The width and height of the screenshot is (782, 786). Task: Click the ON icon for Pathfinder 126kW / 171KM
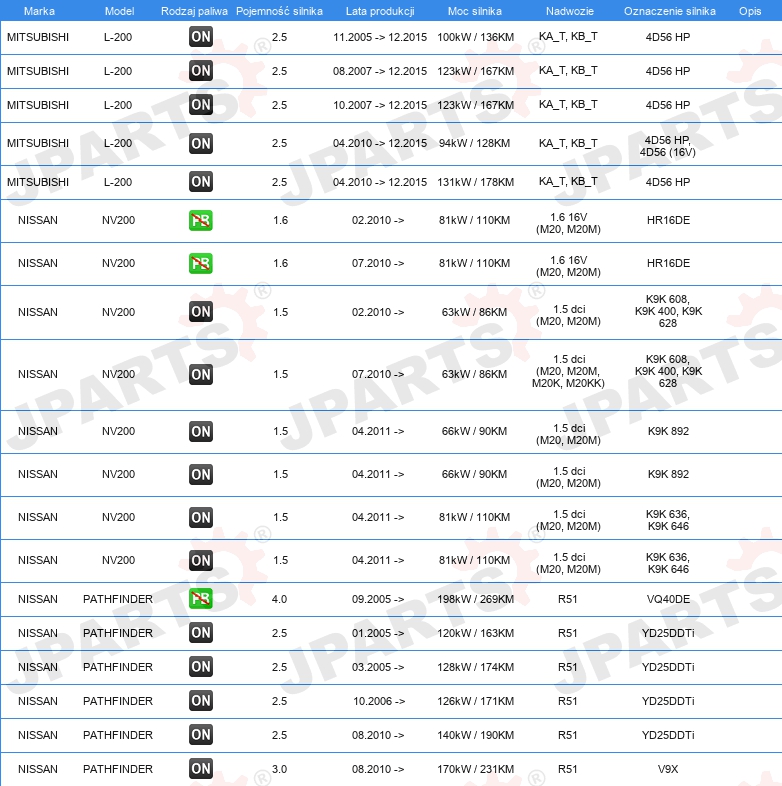pyautogui.click(x=201, y=701)
